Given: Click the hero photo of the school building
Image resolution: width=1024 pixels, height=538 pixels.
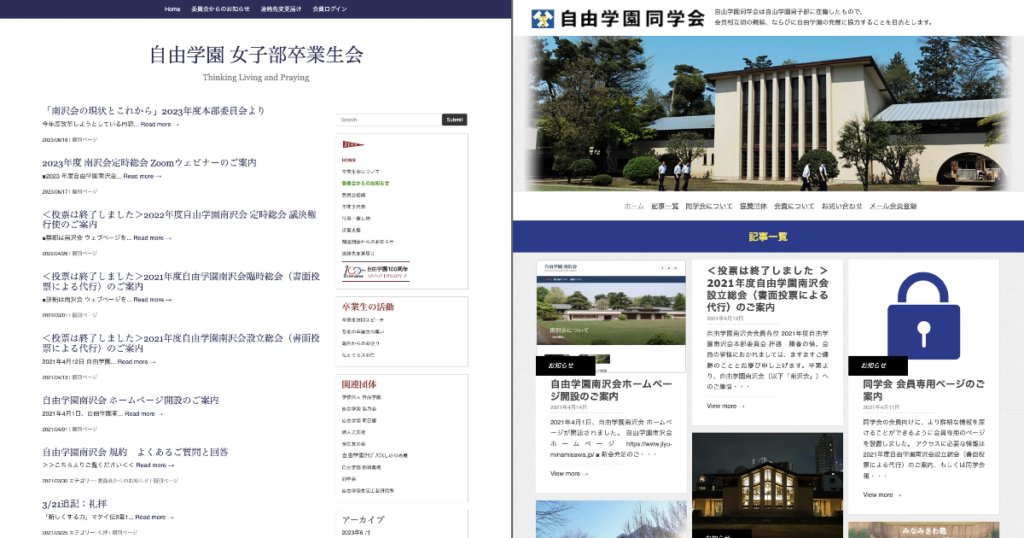Looking at the screenshot, I should [768, 114].
